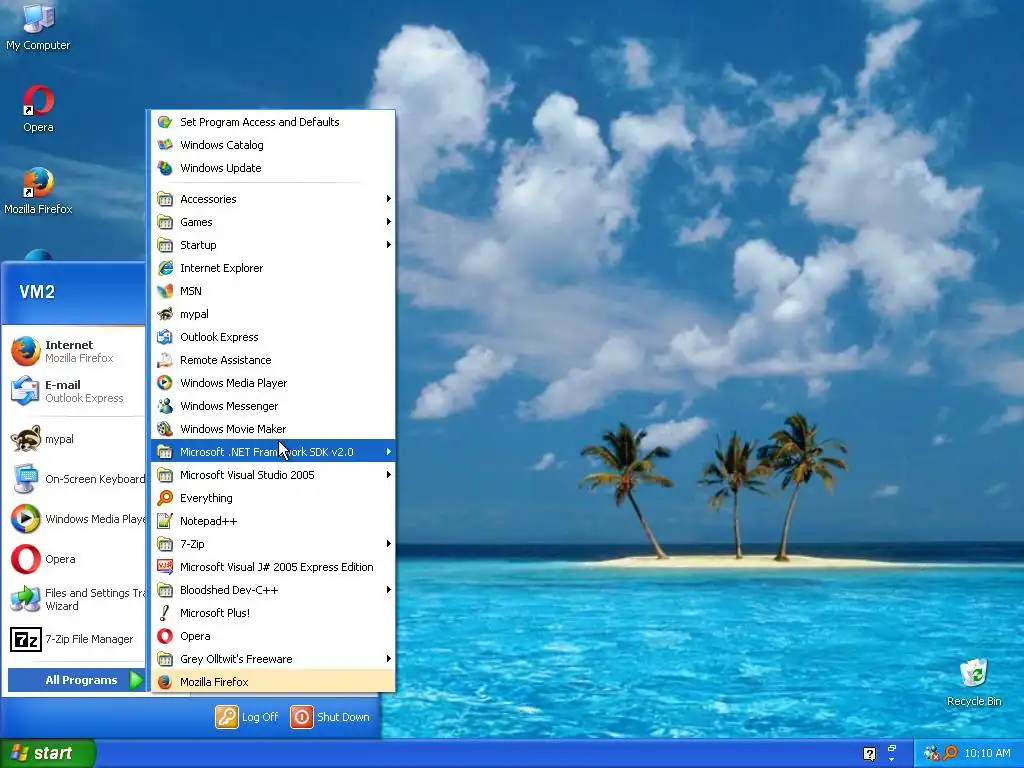The image size is (1024, 768).
Task: Expand Bloodshed Dev-C++ submenu
Action: tap(273, 590)
